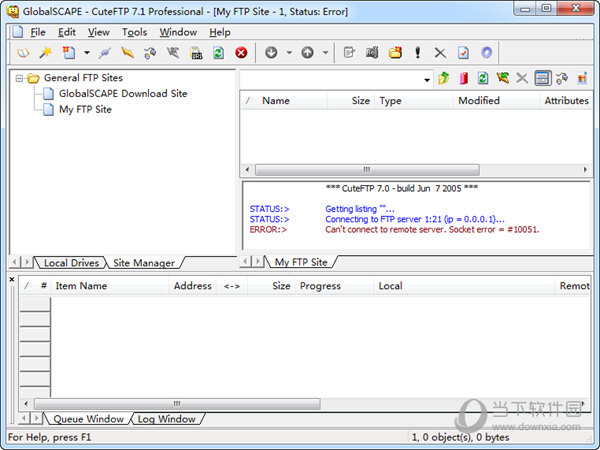
Task: Click the Download arrow icon
Action: (x=271, y=52)
